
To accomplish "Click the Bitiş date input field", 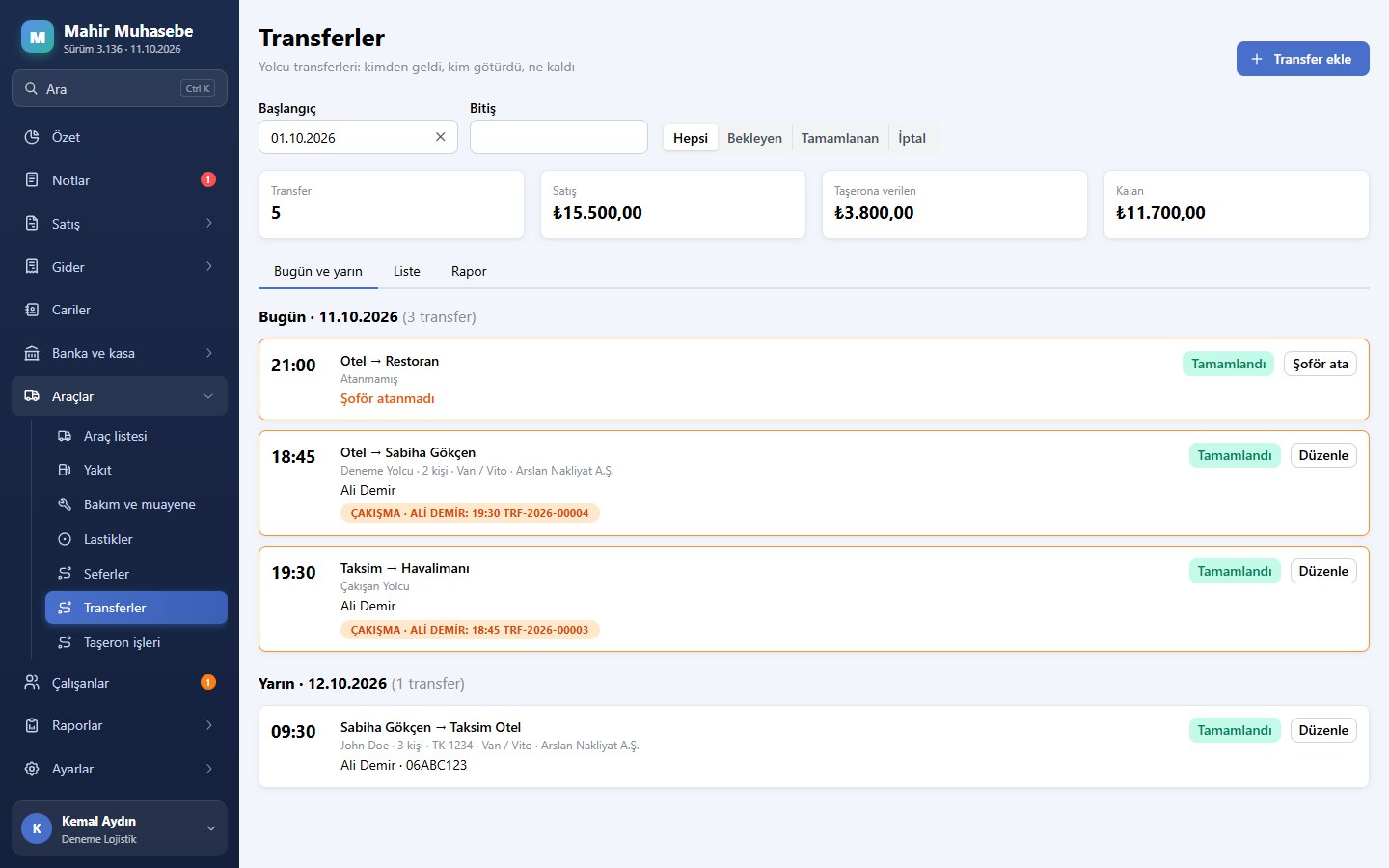I will [x=558, y=137].
